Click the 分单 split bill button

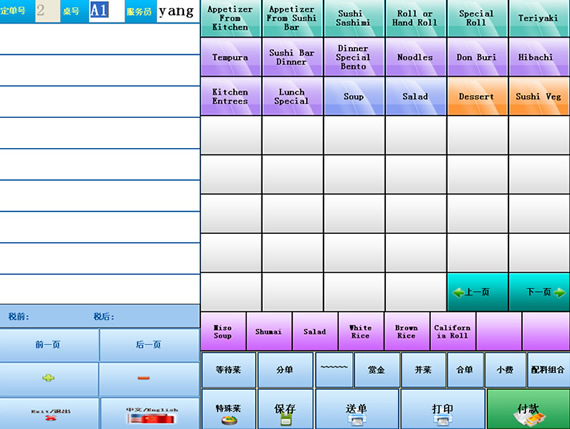(285, 370)
